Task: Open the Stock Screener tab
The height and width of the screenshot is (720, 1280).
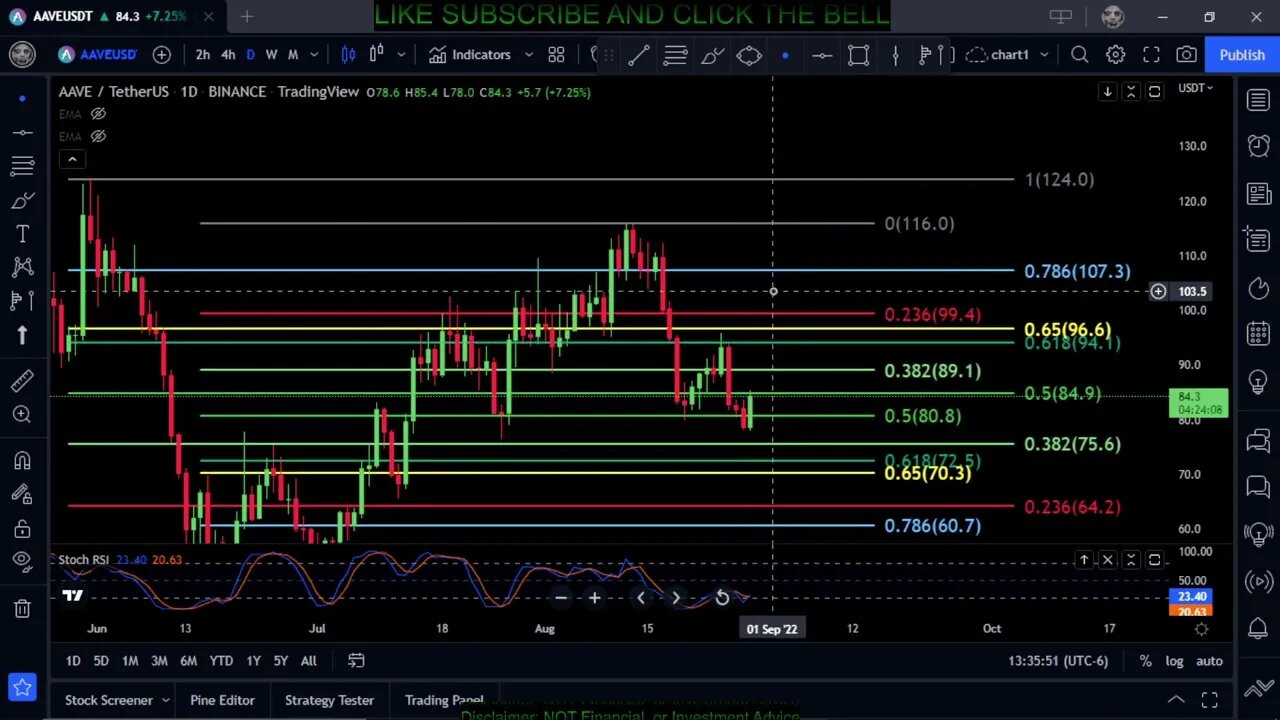Action: click(109, 700)
